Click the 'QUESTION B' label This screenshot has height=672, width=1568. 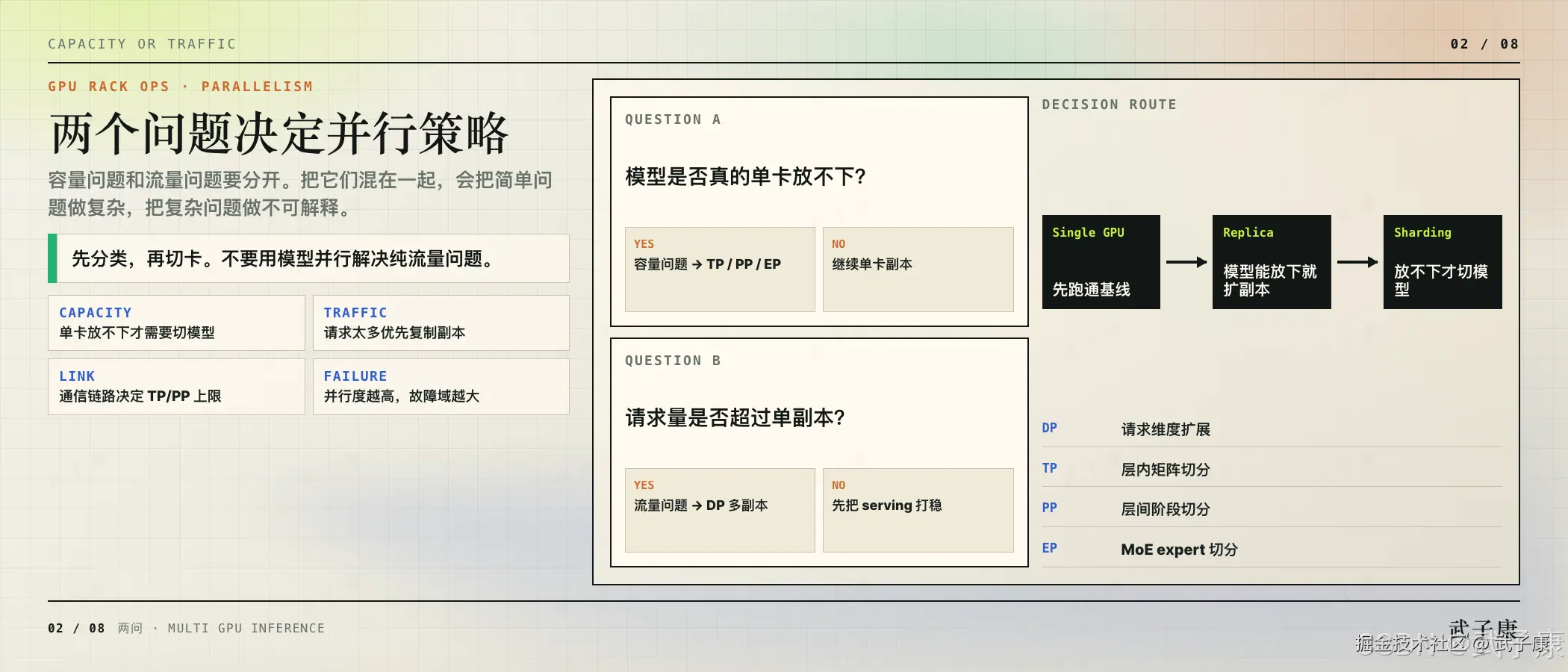click(x=673, y=361)
